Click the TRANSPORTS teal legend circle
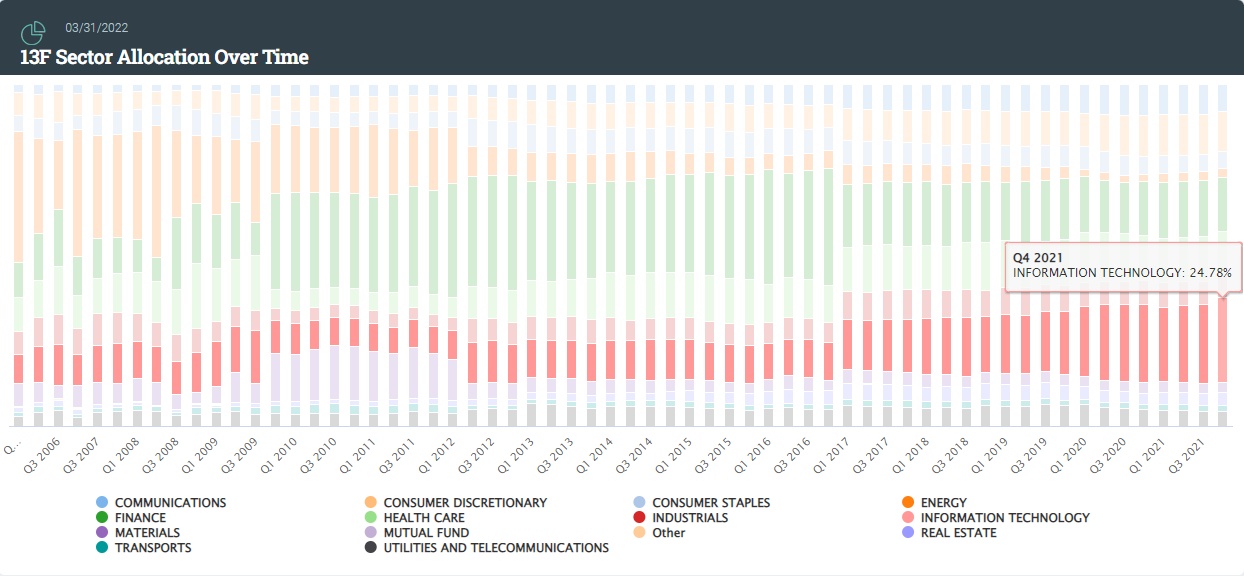The height and width of the screenshot is (576, 1244). tap(102, 547)
